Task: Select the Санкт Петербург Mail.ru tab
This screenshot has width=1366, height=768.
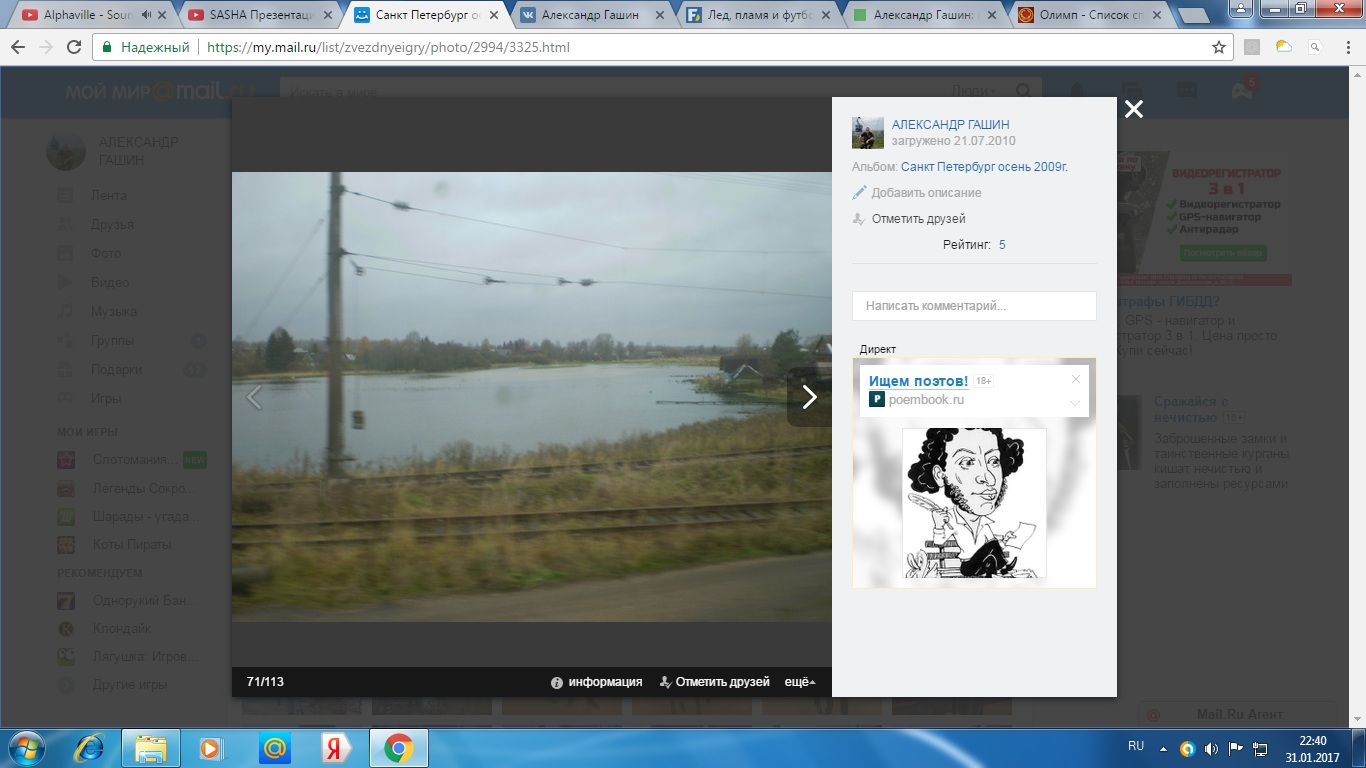Action: pyautogui.click(x=425, y=15)
